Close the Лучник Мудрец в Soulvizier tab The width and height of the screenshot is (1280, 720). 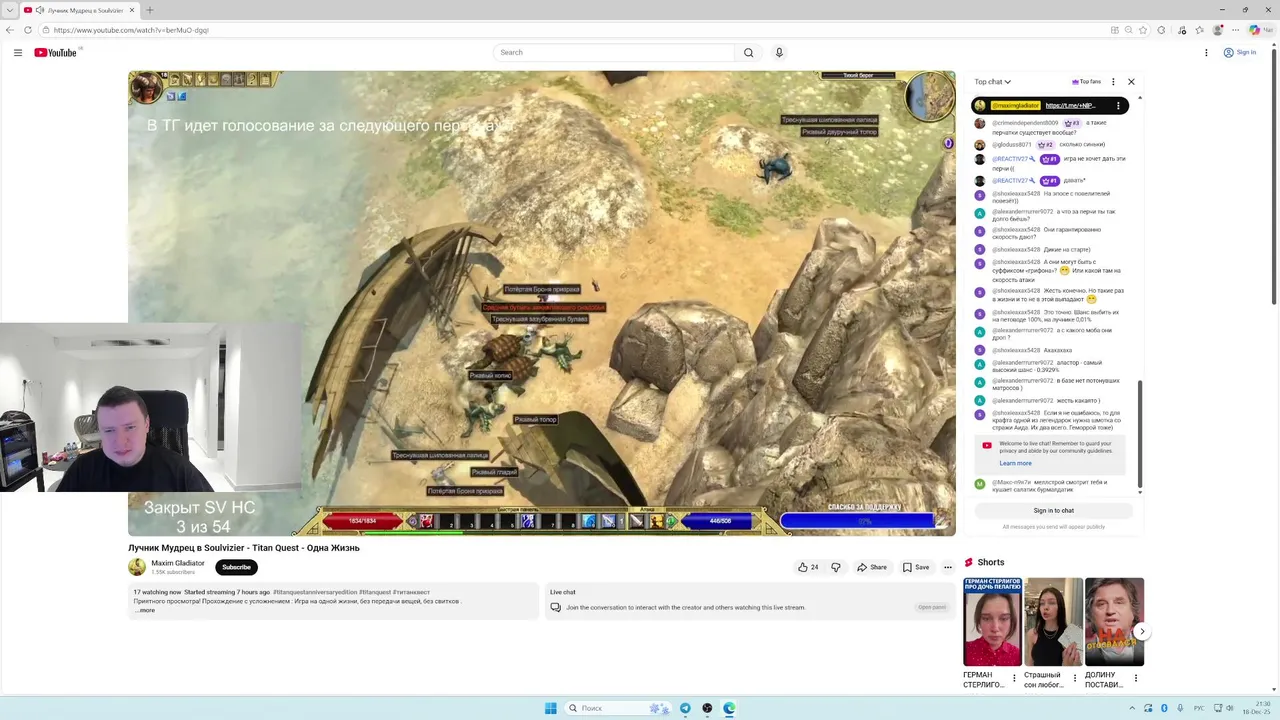[x=132, y=10]
